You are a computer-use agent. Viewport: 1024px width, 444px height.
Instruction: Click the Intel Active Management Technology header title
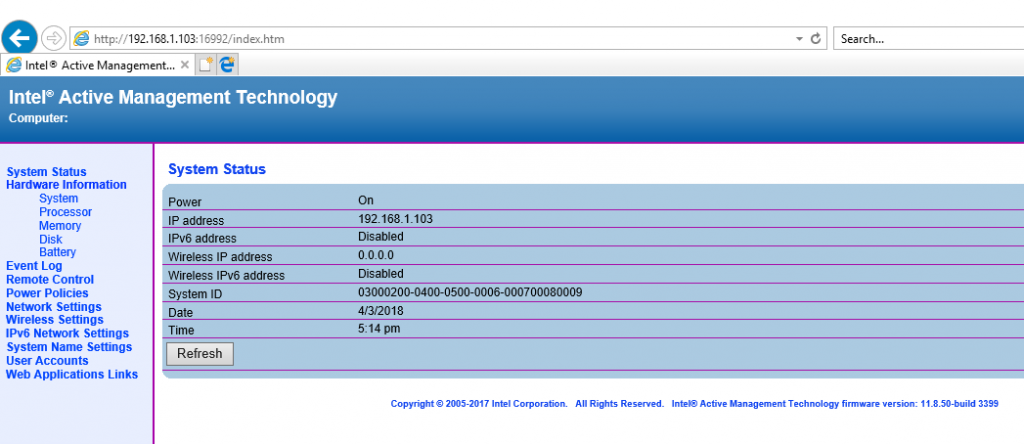(x=173, y=98)
